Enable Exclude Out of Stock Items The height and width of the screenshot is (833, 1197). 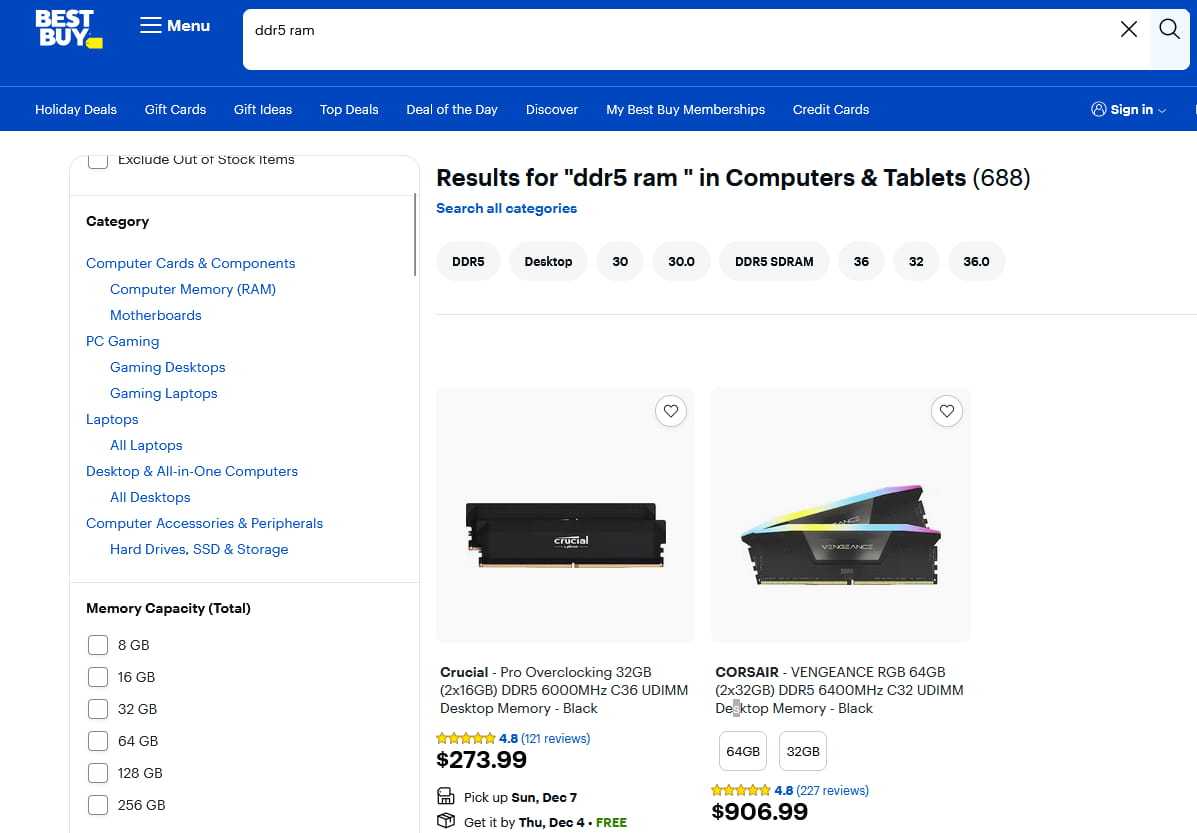coord(98,160)
